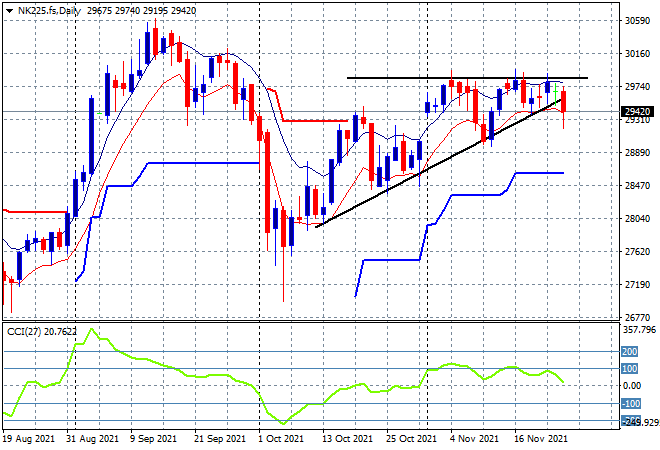Screen dimensions: 660x450
Task: Click the NK225.fs,Daily chart title text
Action: coord(49,11)
